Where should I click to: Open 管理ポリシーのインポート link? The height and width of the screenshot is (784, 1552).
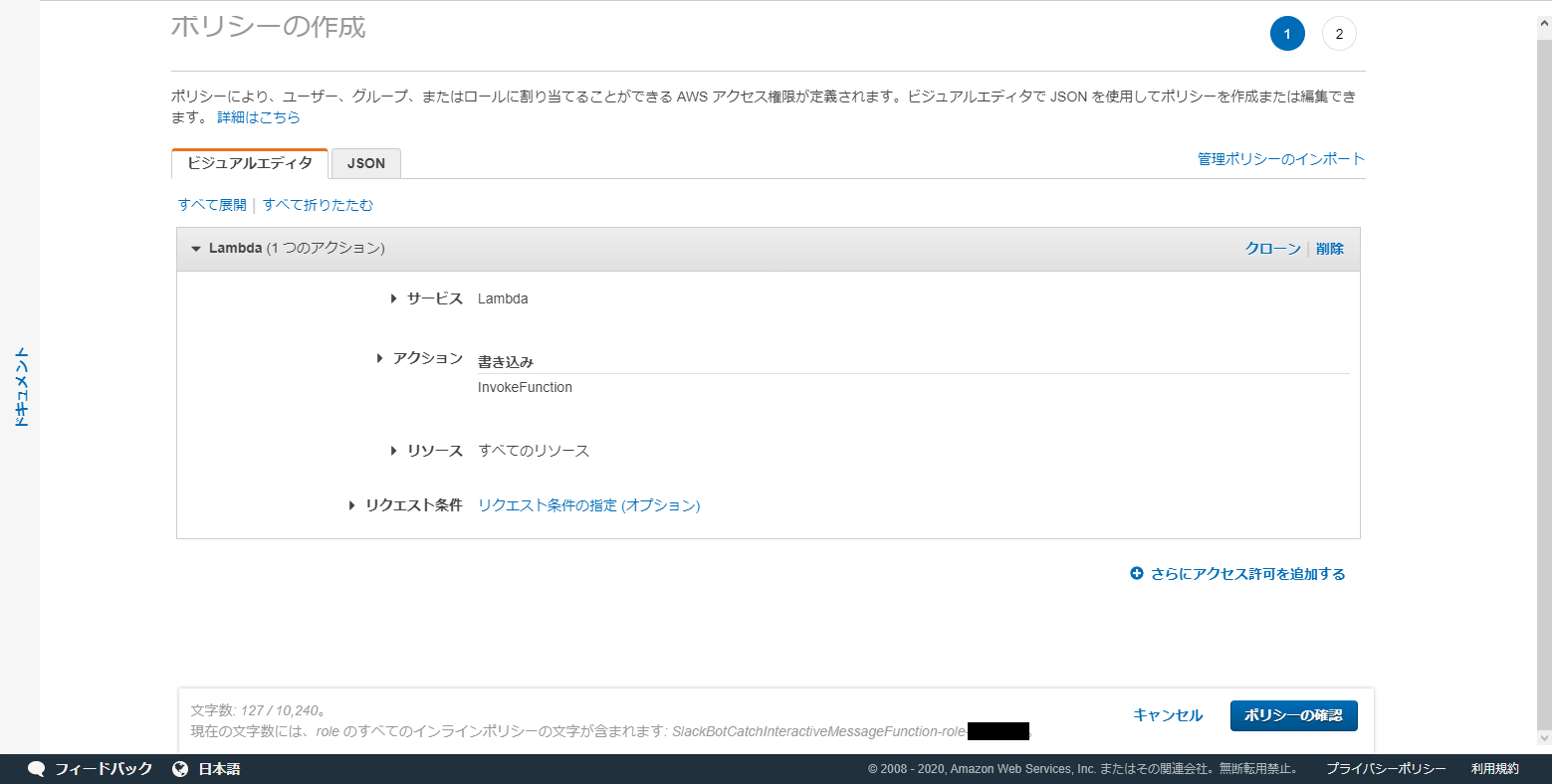tap(1281, 159)
